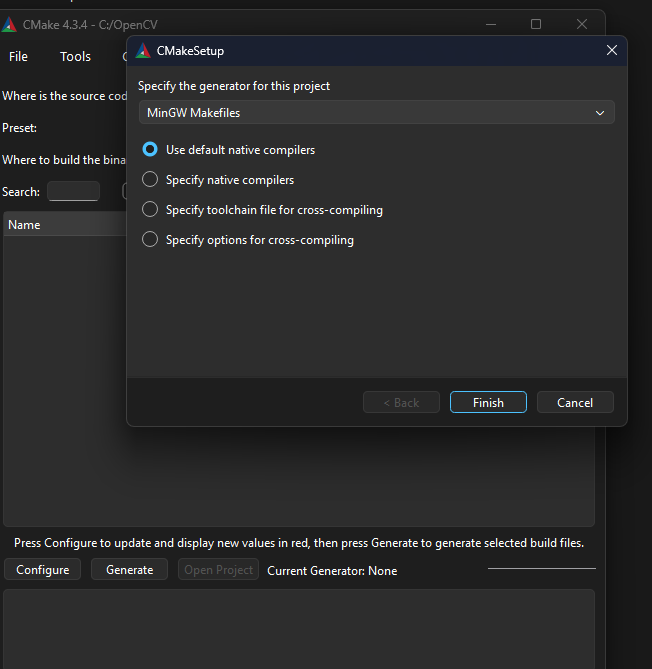
Task: Close the CMakeSetup dialog with the X
Action: (x=612, y=50)
